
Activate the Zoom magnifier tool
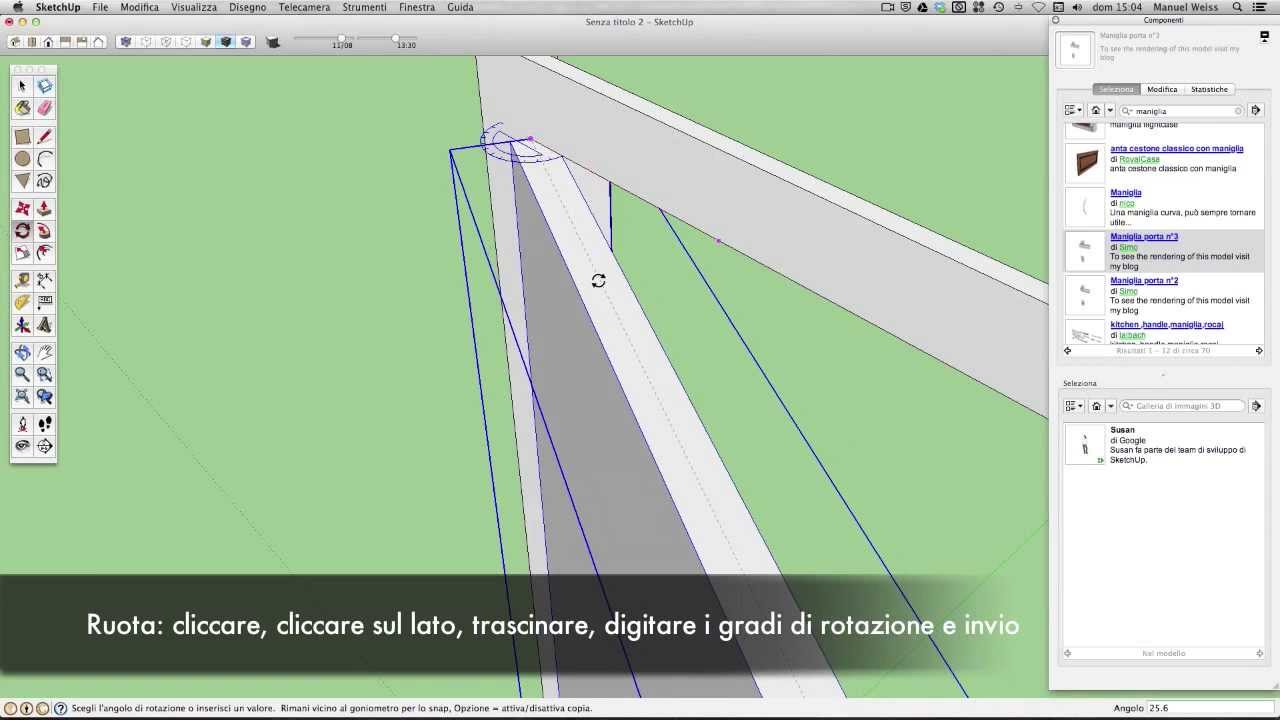[x=22, y=375]
